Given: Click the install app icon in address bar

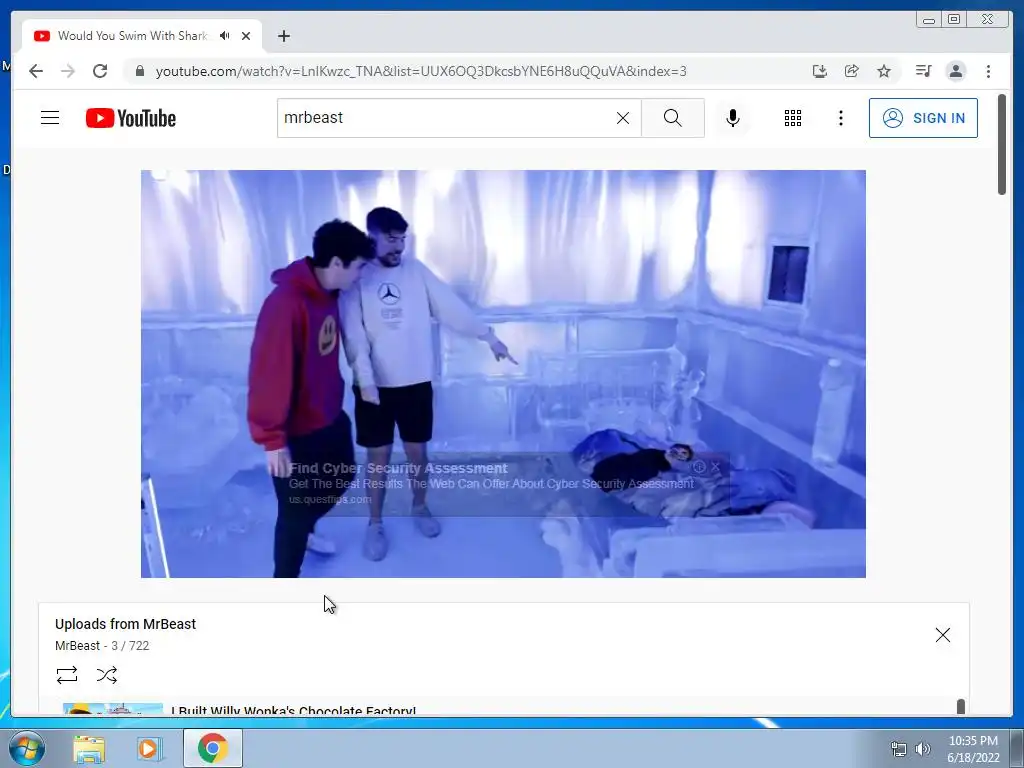Looking at the screenshot, I should [x=820, y=71].
